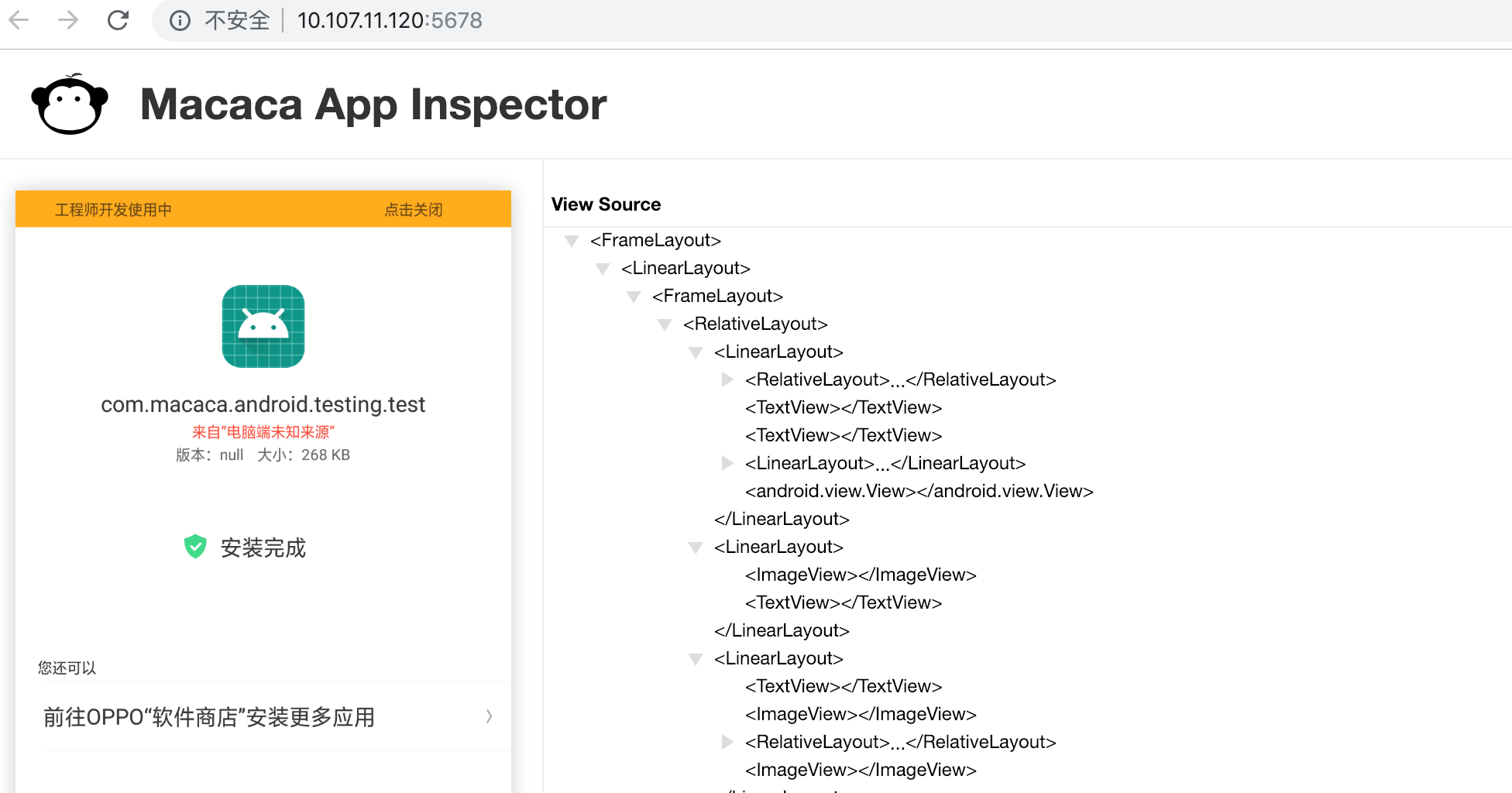This screenshot has height=793, width=1512.
Task: Click 点击关闭 in the orange banner
Action: click(414, 210)
